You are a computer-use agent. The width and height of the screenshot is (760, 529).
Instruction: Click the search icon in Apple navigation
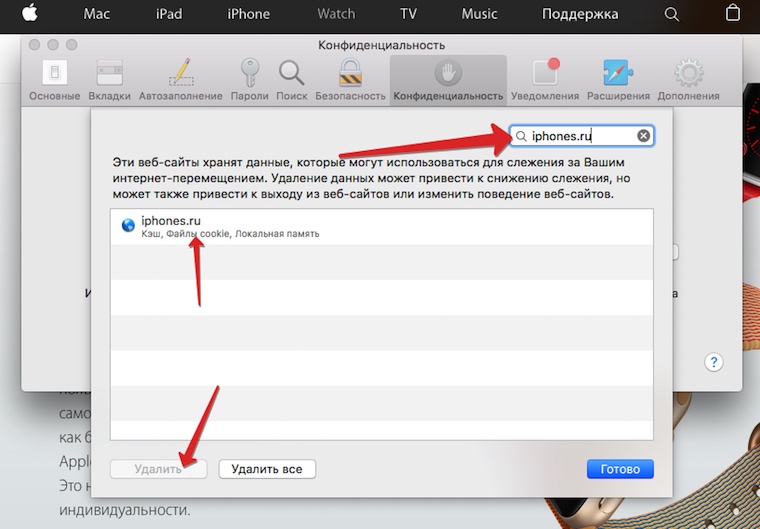coord(671,14)
